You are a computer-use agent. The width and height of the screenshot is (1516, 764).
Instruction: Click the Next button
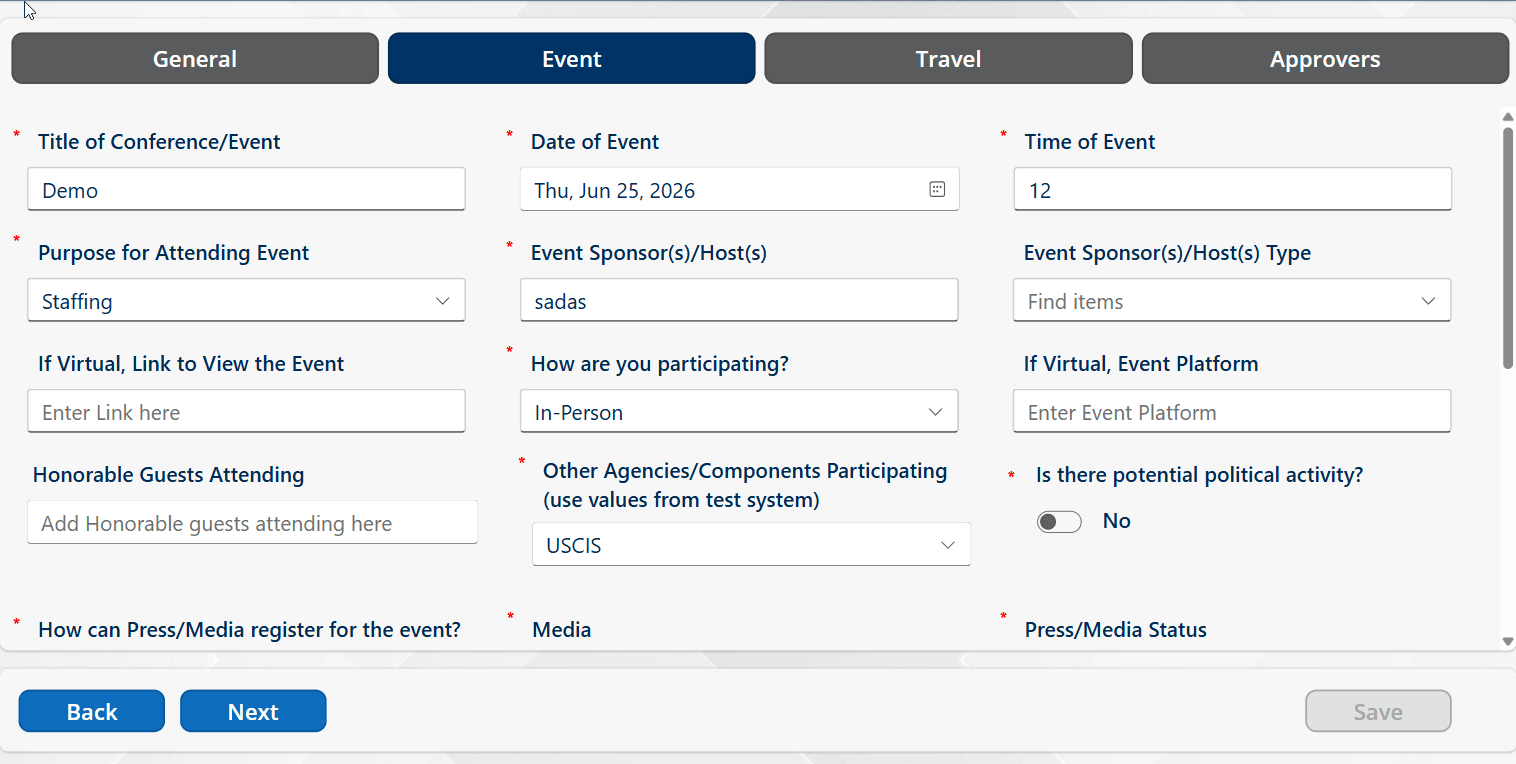[253, 711]
